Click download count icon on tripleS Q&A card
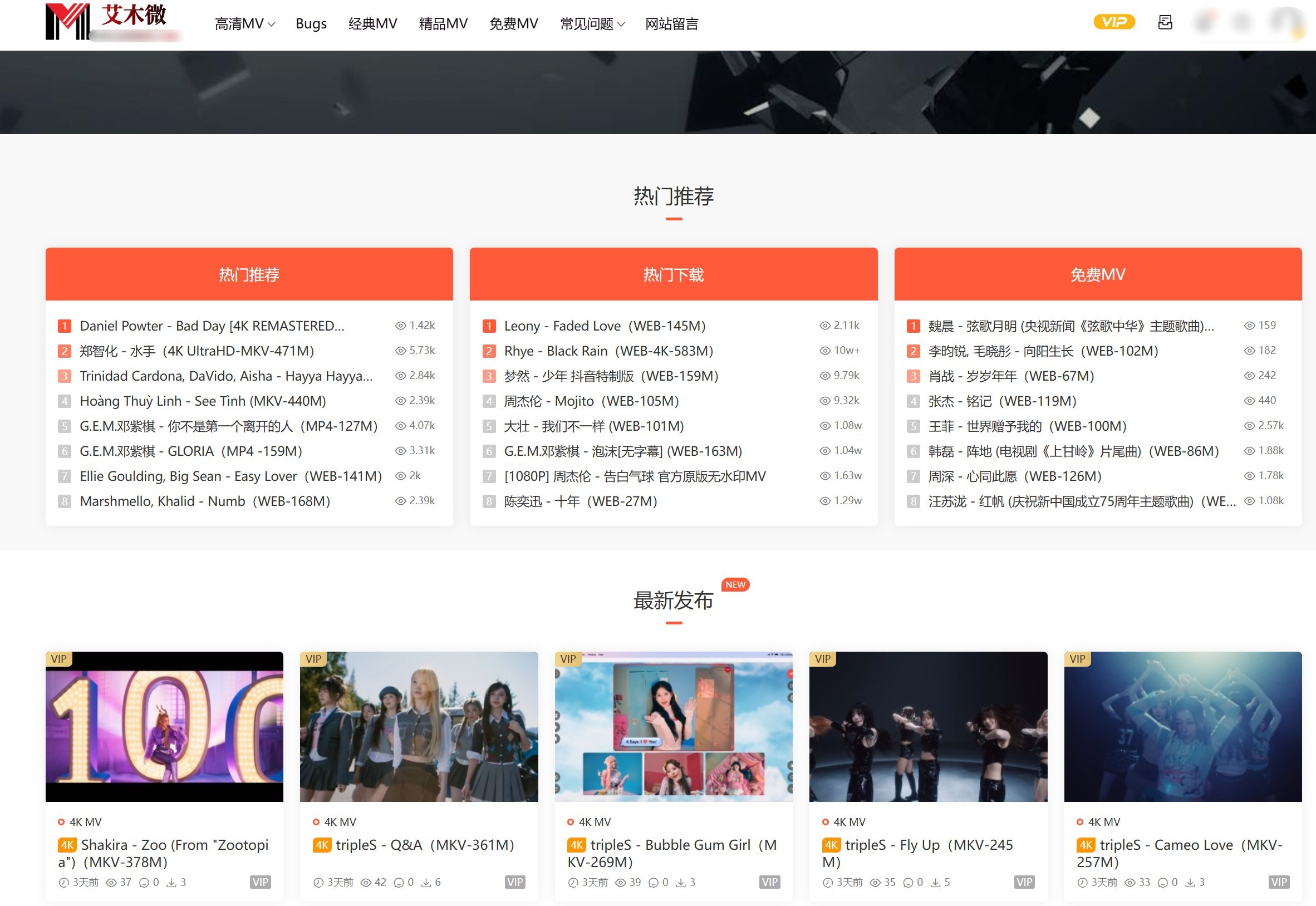 coord(426,883)
